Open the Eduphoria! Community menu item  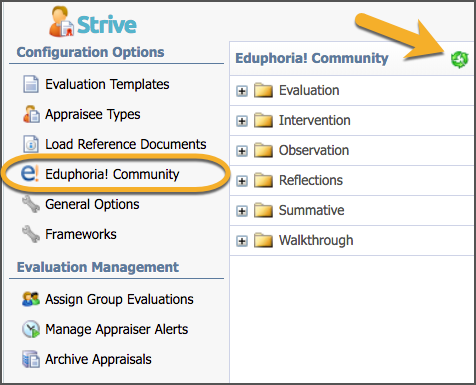point(112,174)
